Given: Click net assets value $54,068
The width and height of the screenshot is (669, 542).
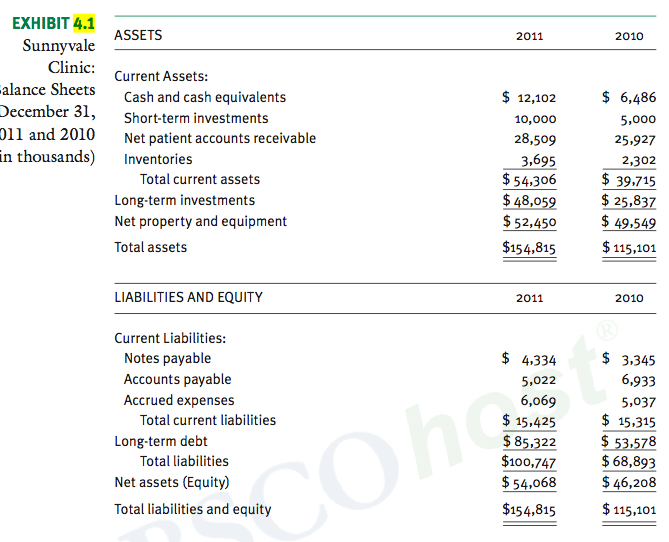Looking at the screenshot, I should coord(529,483).
